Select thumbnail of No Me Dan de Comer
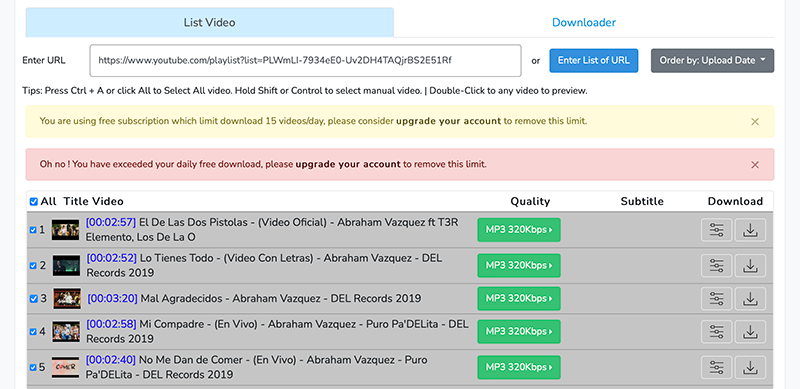Image resolution: width=800 pixels, height=389 pixels. tap(65, 367)
